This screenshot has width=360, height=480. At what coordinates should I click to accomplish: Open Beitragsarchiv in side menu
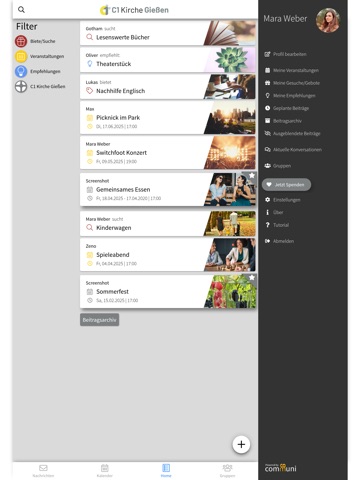[x=283, y=121]
